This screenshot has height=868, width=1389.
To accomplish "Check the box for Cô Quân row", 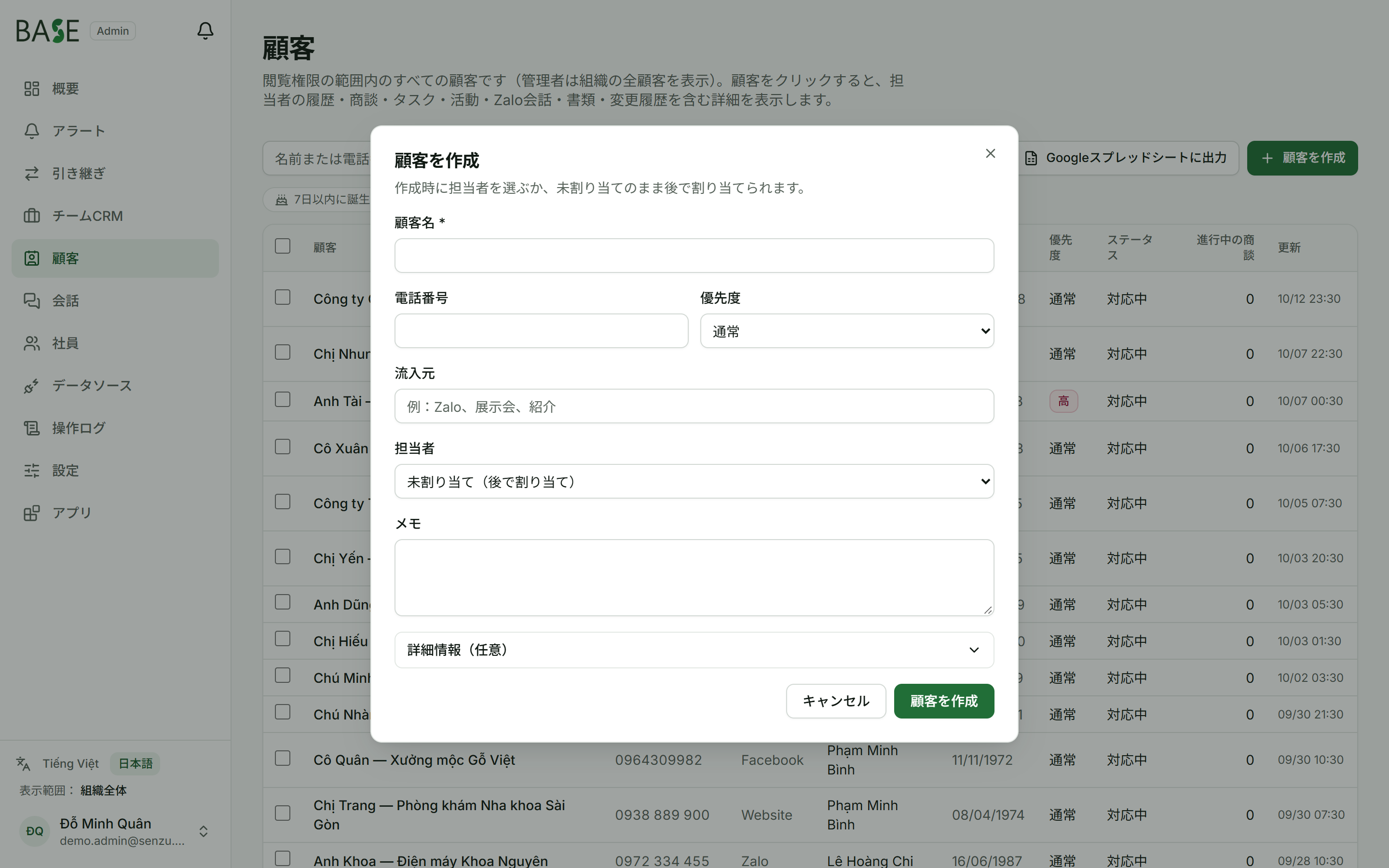I will pyautogui.click(x=283, y=759).
